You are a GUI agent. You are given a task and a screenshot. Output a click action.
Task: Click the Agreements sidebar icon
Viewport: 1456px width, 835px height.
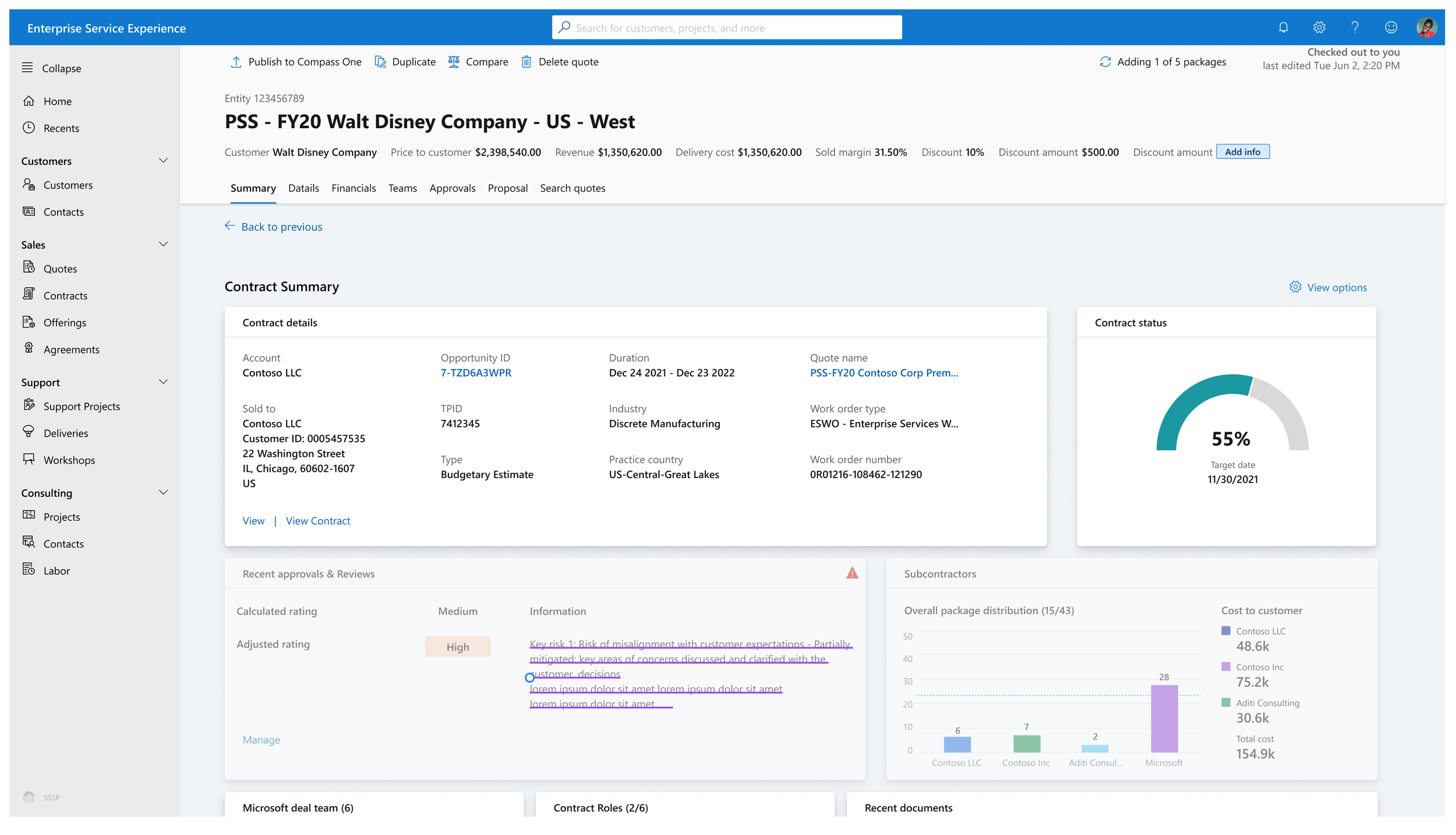click(x=29, y=348)
